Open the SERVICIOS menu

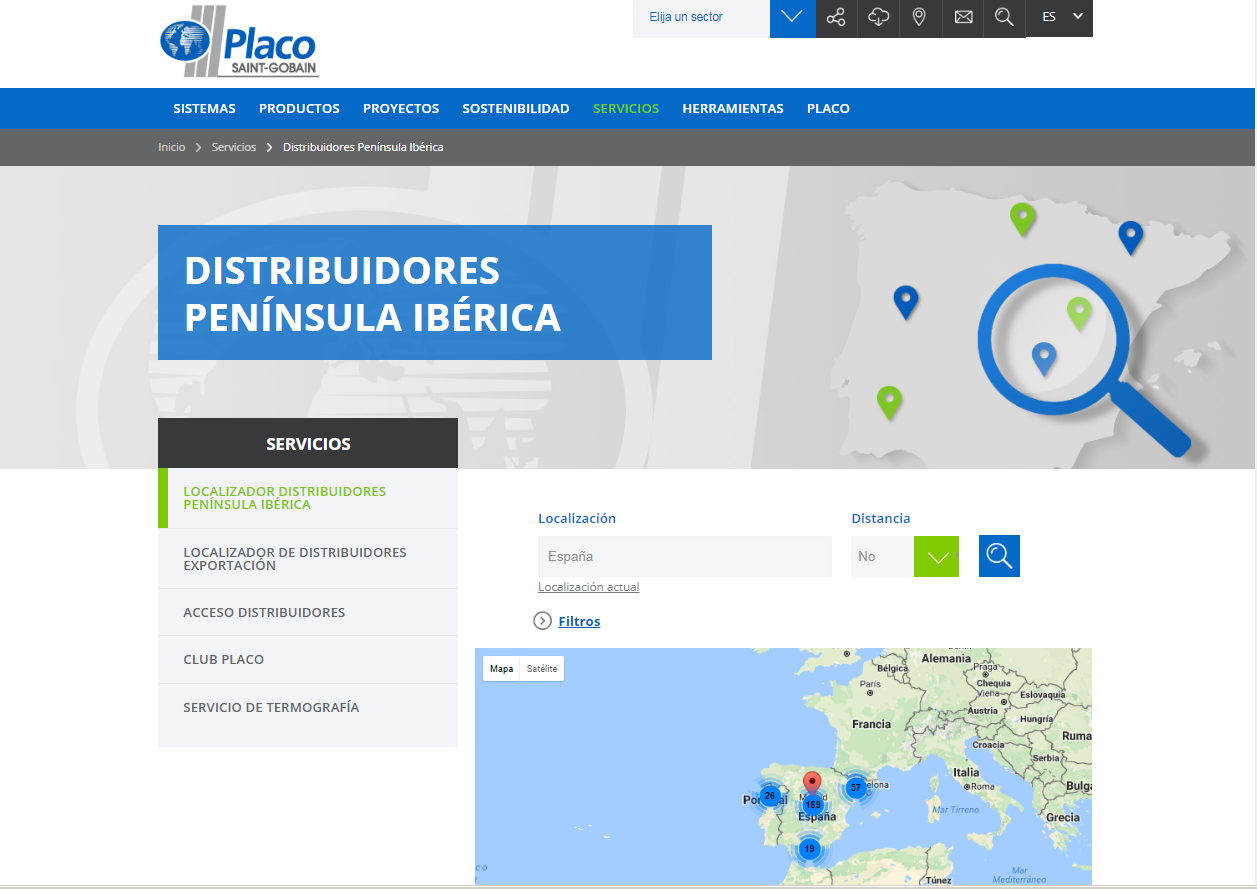point(626,108)
